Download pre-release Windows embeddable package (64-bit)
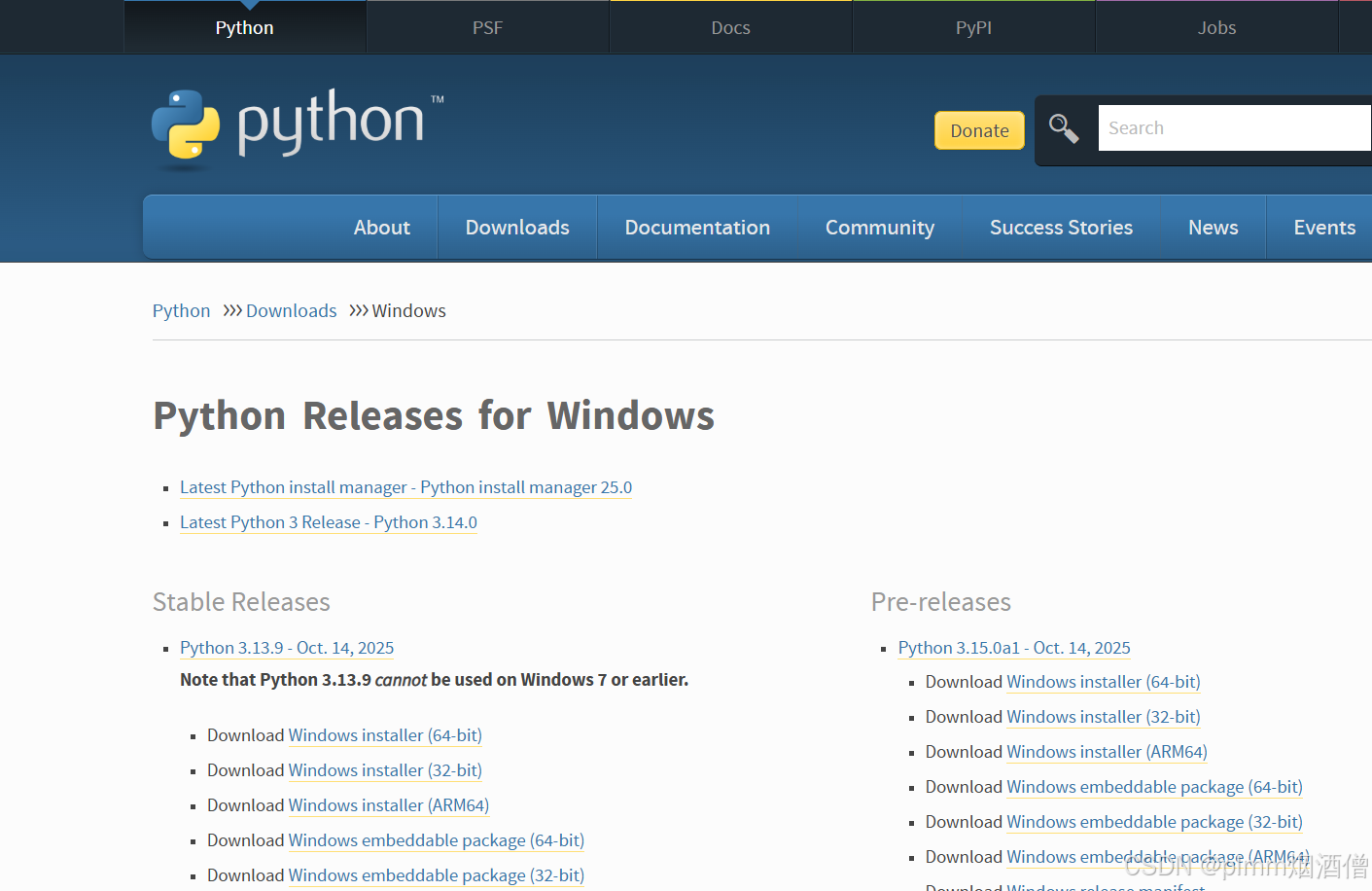Image resolution: width=1372 pixels, height=891 pixels. click(x=1155, y=787)
